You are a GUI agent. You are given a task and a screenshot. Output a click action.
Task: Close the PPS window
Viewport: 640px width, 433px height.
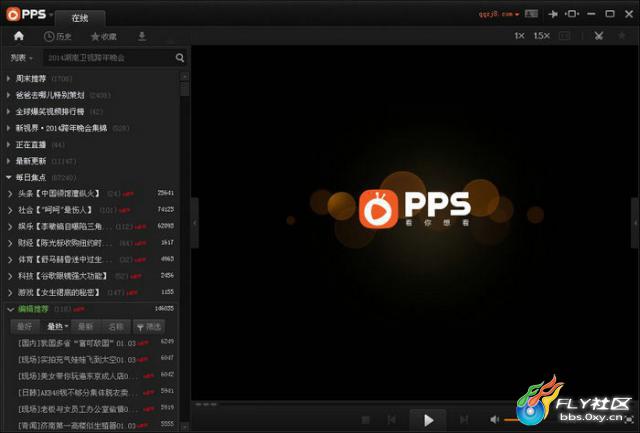pos(629,14)
